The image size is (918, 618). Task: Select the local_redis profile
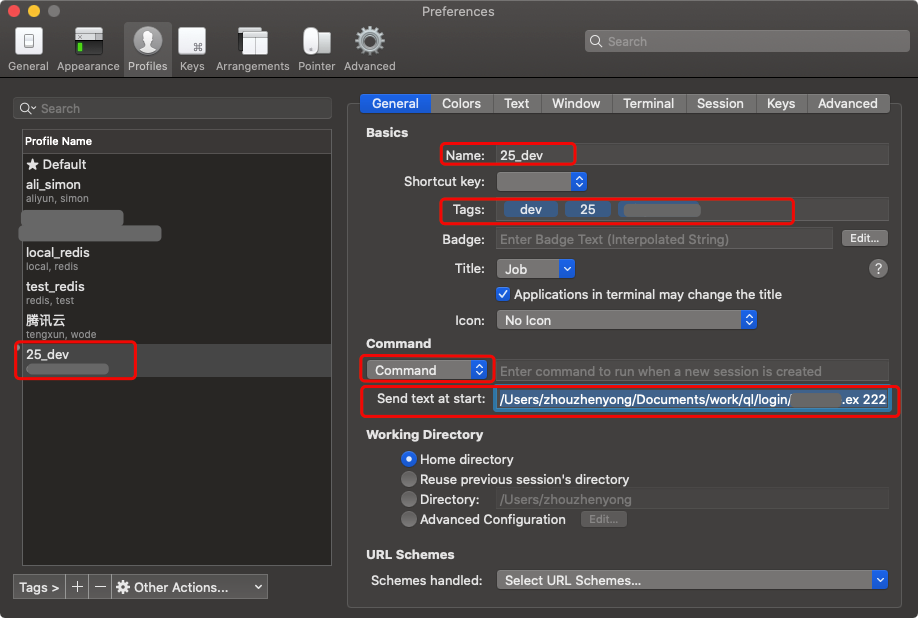(x=177, y=259)
